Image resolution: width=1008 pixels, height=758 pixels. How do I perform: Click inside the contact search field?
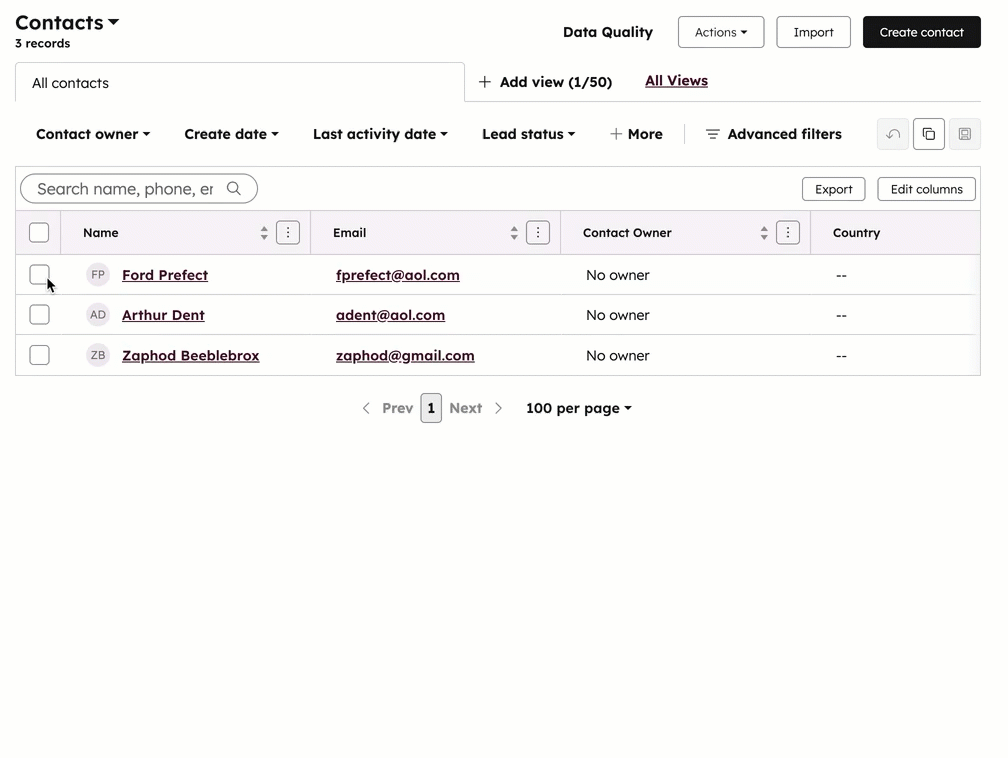pyautogui.click(x=130, y=188)
